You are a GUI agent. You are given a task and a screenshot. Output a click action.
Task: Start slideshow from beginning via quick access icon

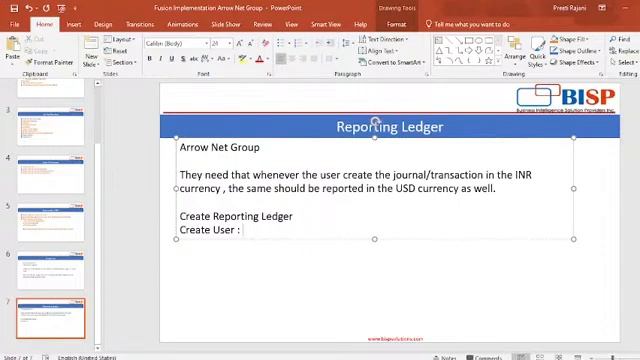(x=61, y=8)
